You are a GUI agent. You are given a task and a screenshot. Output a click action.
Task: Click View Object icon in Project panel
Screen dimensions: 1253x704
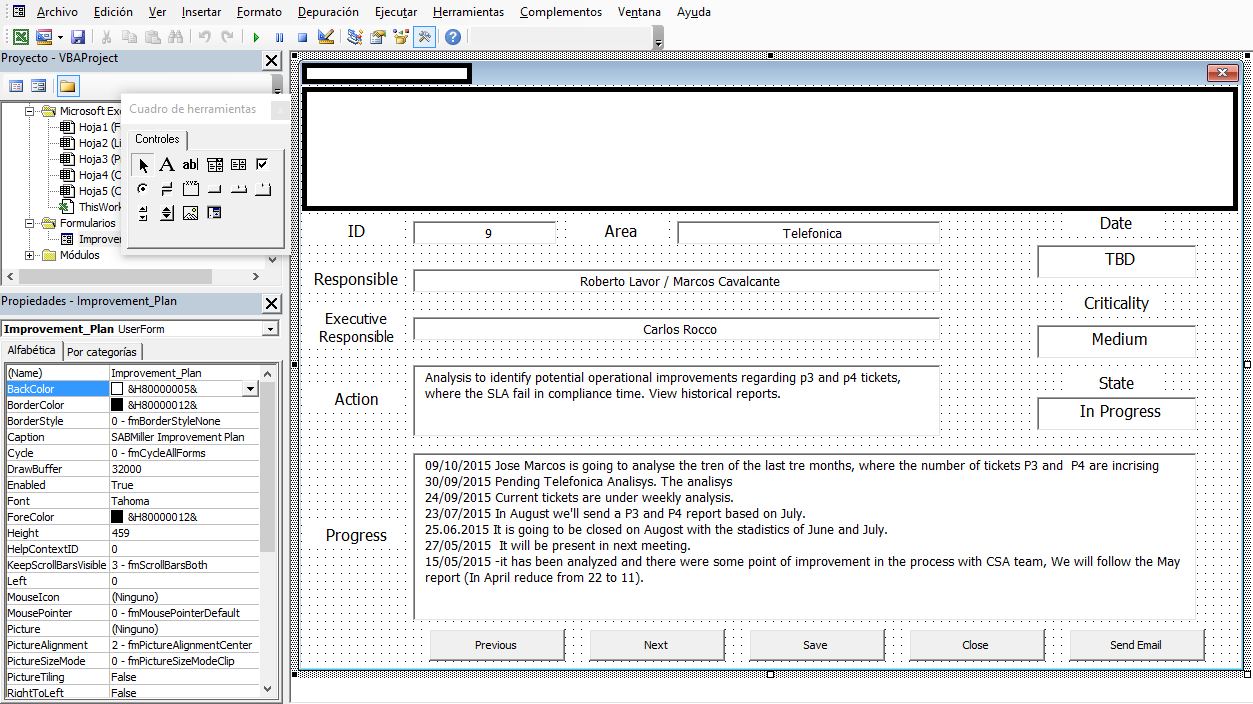point(39,86)
